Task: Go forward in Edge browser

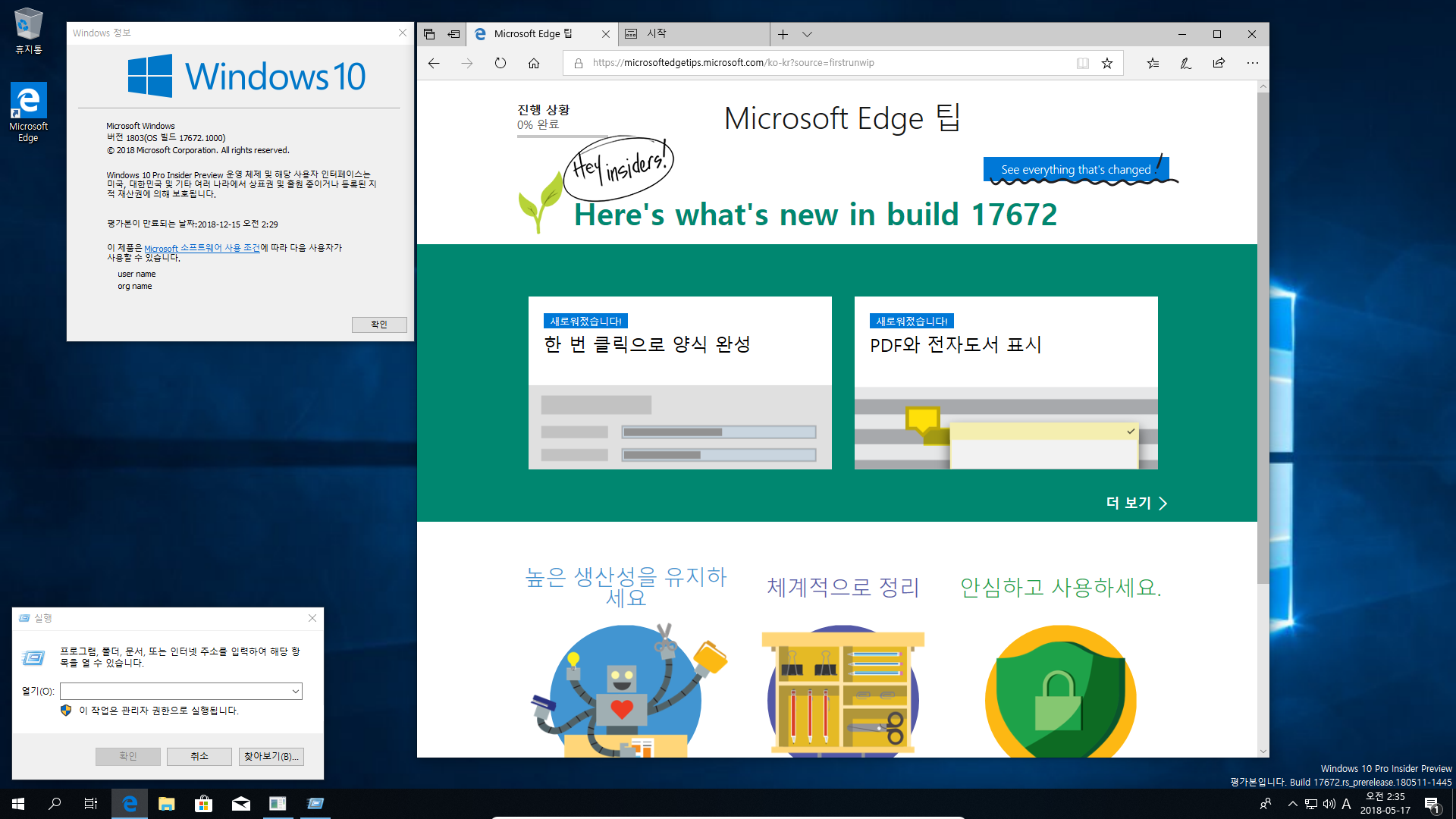Action: (467, 63)
